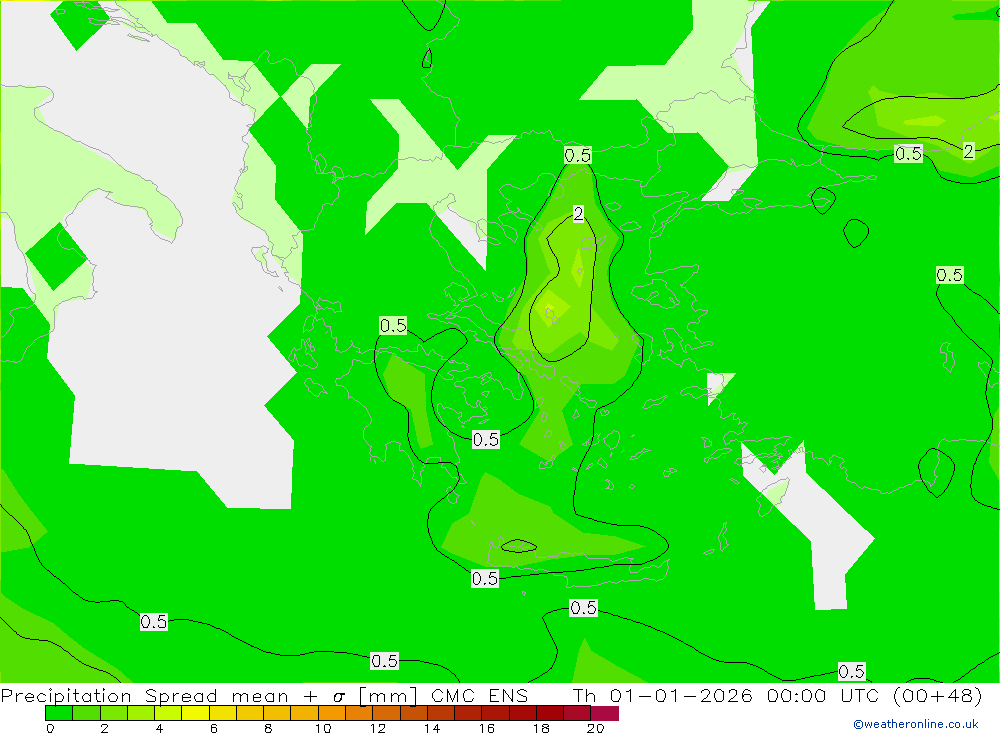Click the '0.5' label beside the top-right '2'
Image resolution: width=1000 pixels, height=733 pixels.
[x=908, y=154]
